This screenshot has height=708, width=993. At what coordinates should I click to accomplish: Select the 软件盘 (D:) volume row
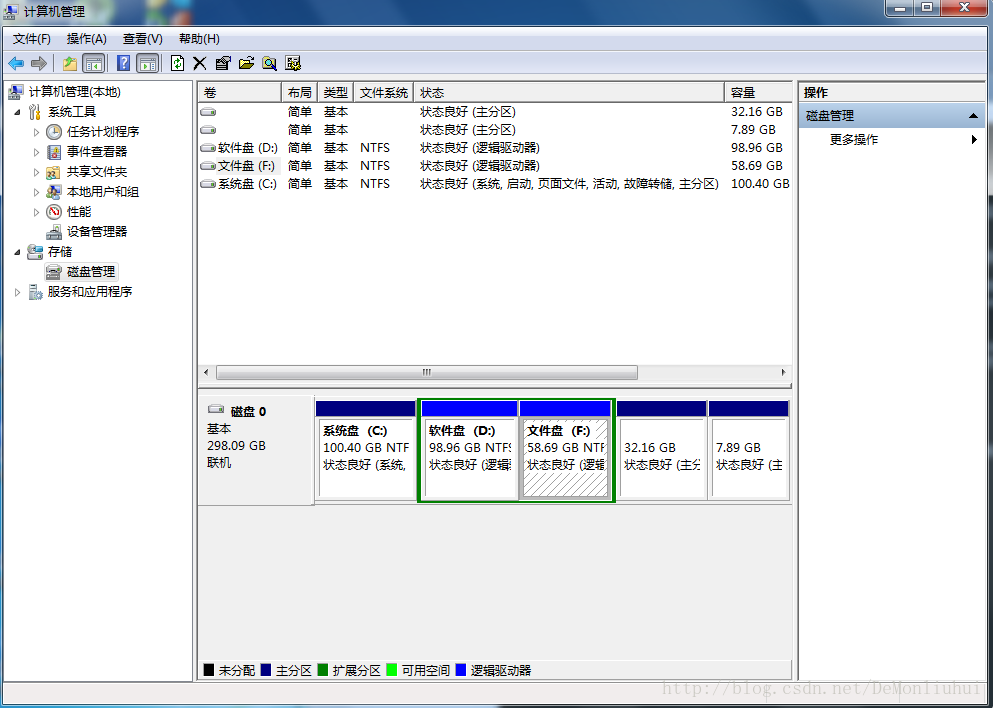pyautogui.click(x=495, y=148)
